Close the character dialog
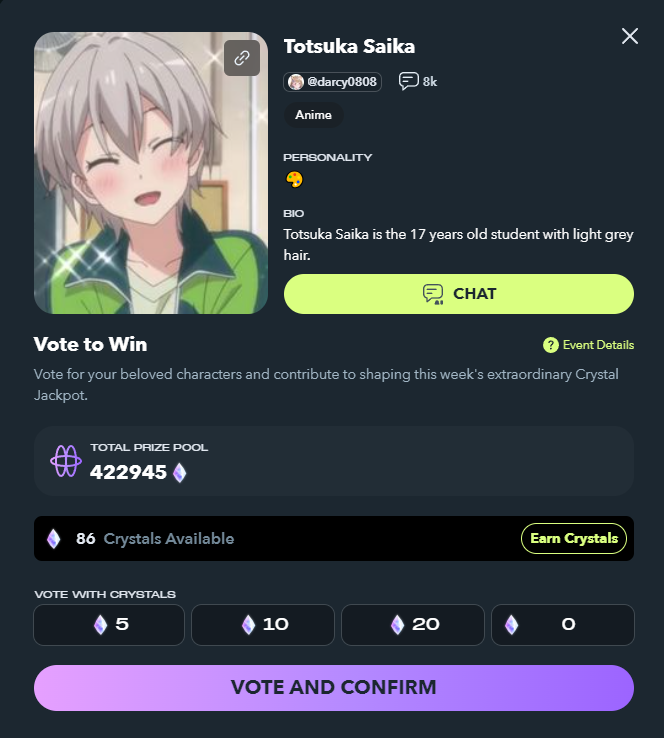Viewport: 664px width, 738px height. tap(630, 36)
